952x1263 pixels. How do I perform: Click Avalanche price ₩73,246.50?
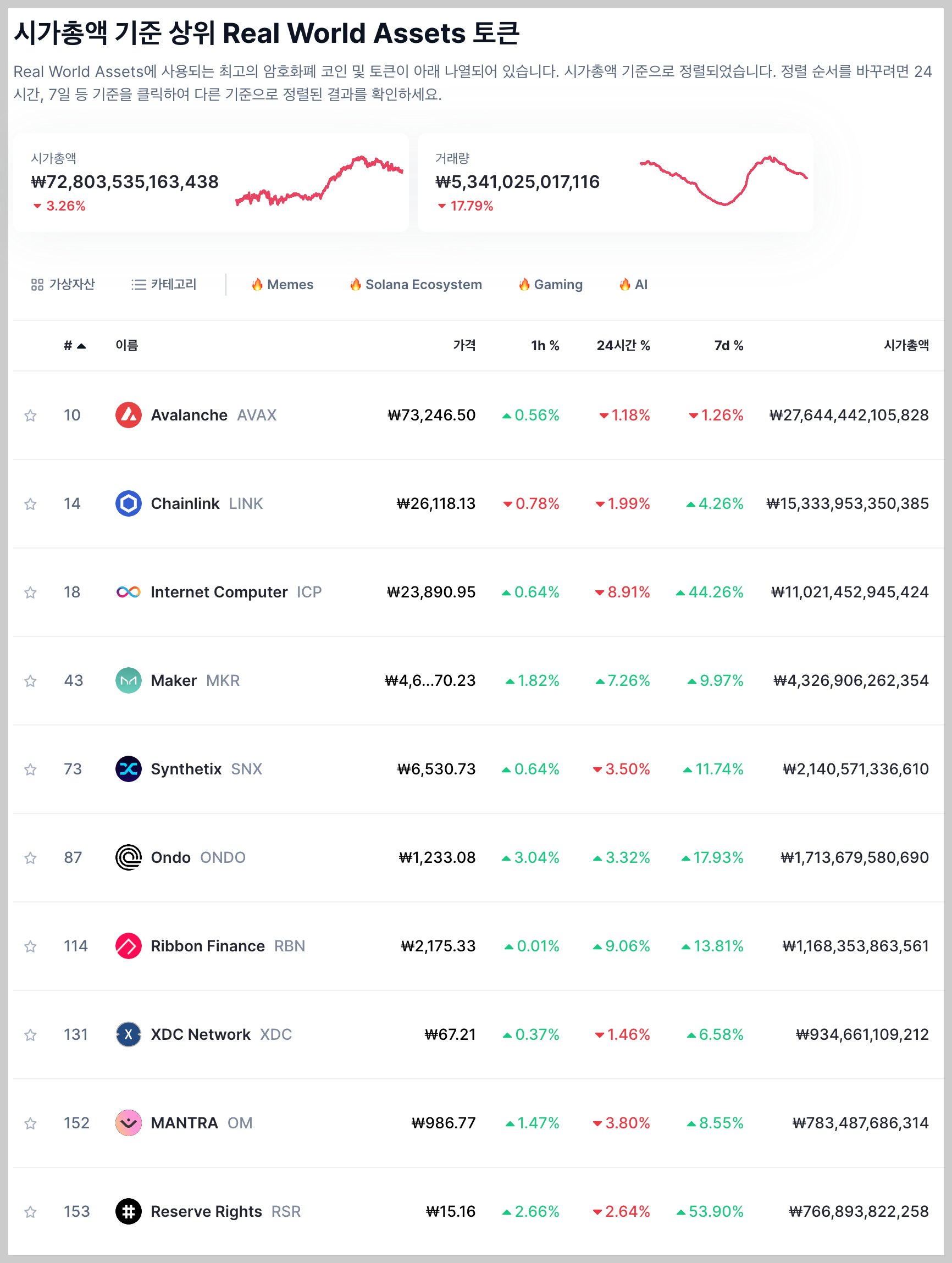431,415
